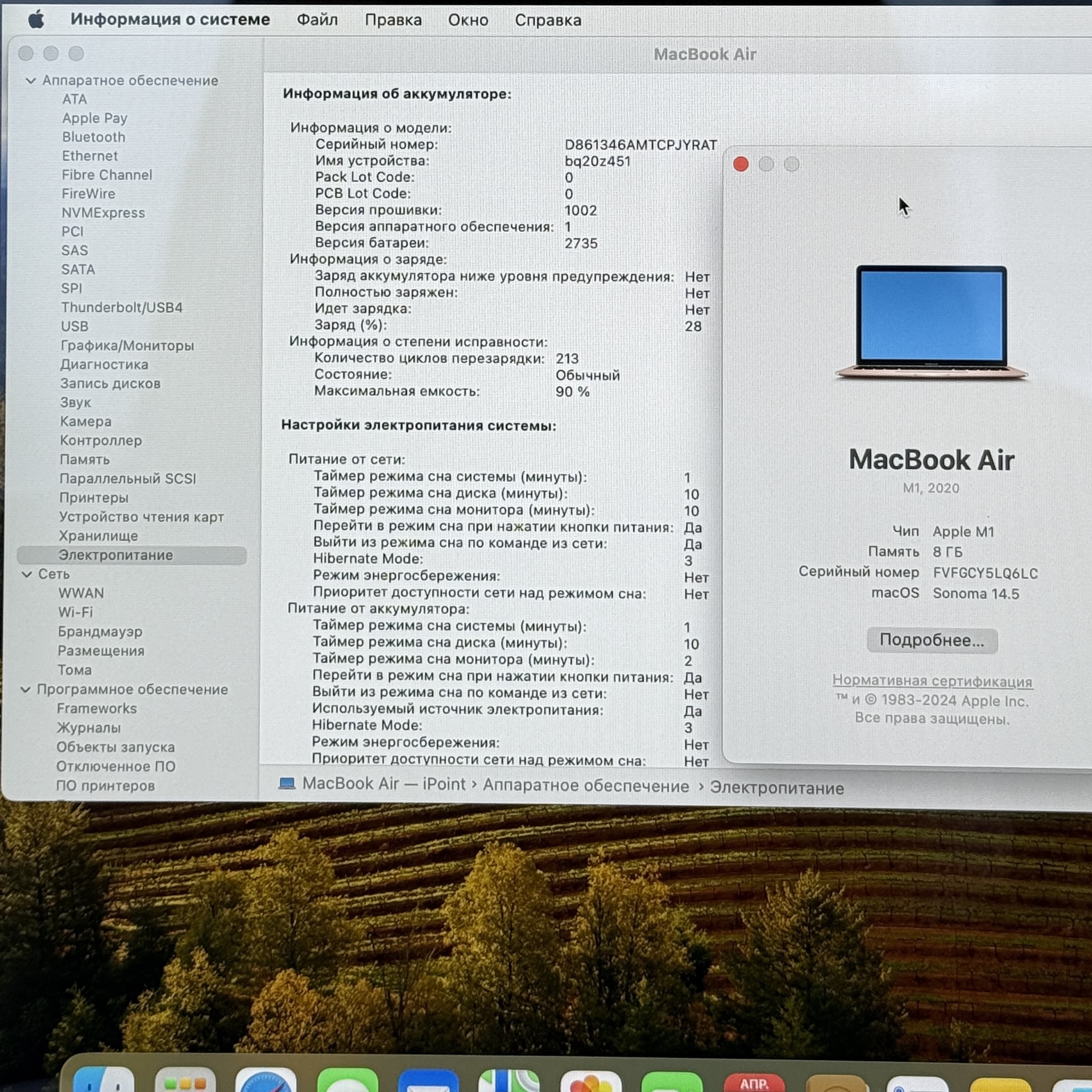This screenshot has height=1092, width=1092.
Task: Click the laptop icon in path bar
Action: (x=287, y=784)
